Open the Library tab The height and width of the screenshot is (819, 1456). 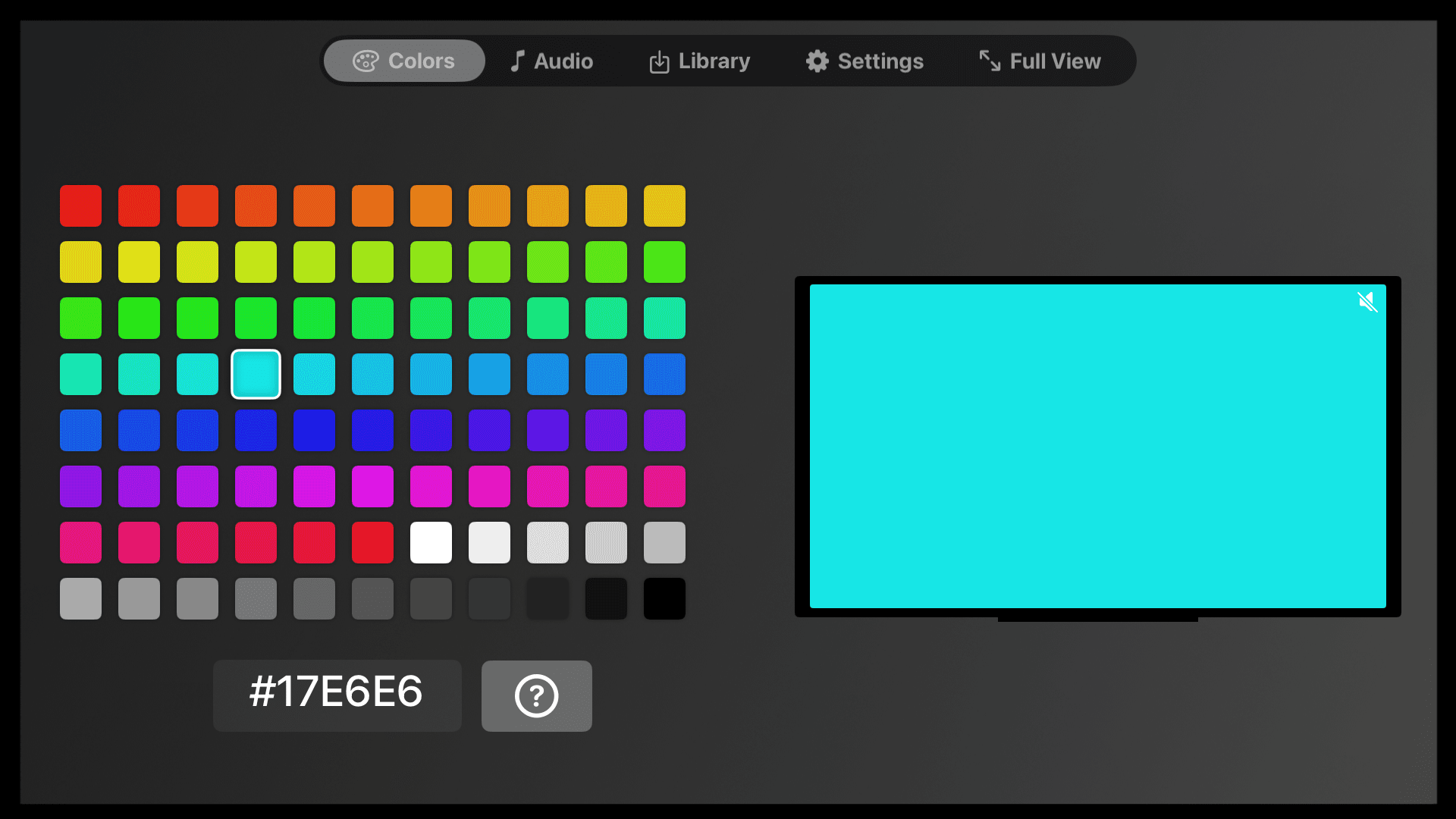pyautogui.click(x=699, y=61)
